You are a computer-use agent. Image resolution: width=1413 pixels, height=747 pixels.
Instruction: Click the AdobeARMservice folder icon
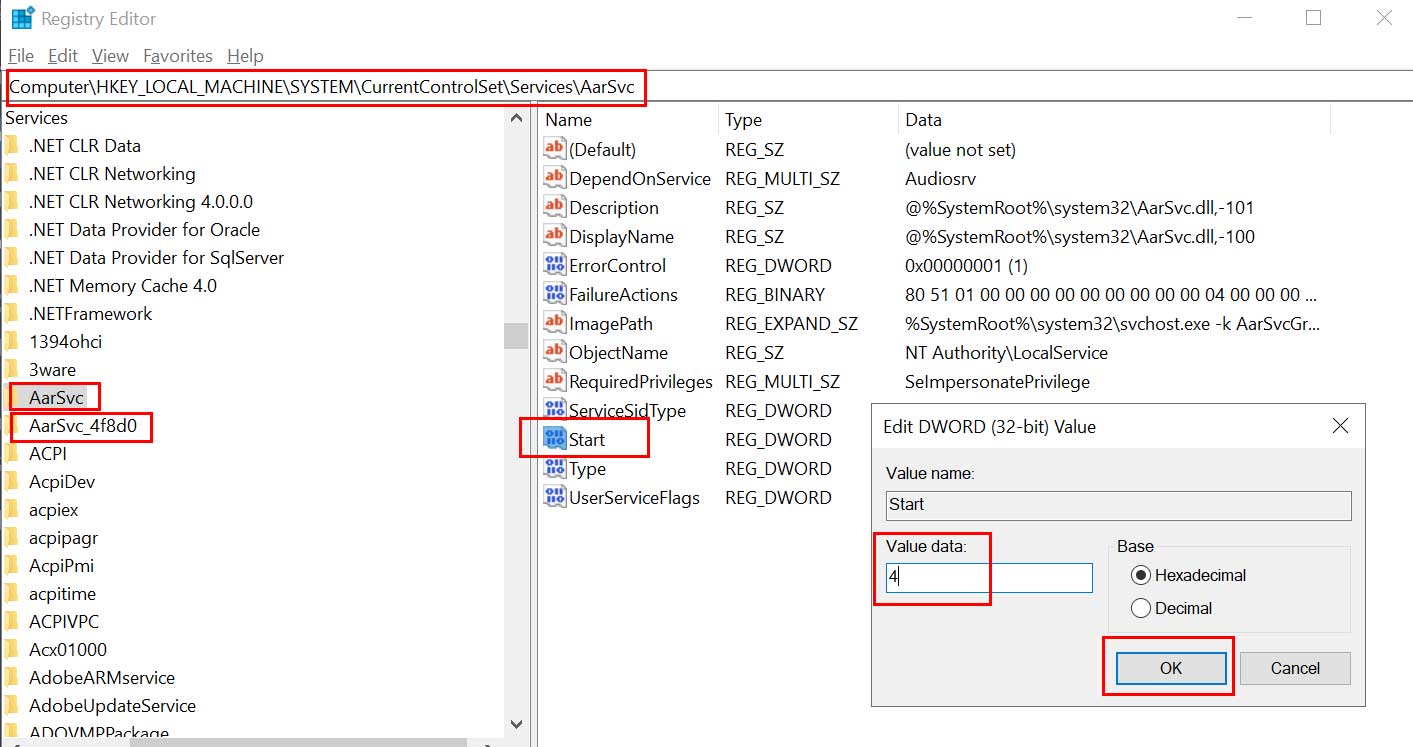[x=13, y=678]
